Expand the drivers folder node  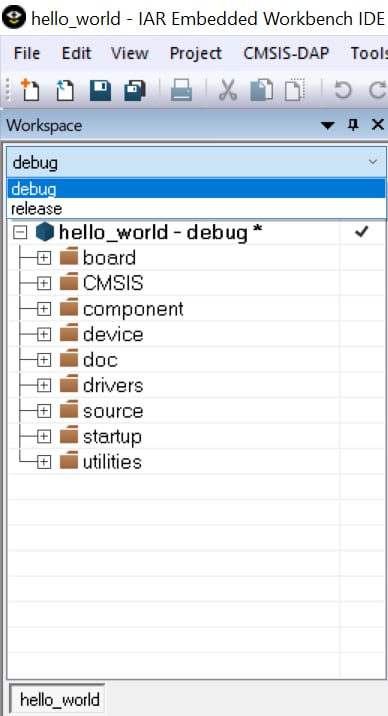[x=43, y=386]
